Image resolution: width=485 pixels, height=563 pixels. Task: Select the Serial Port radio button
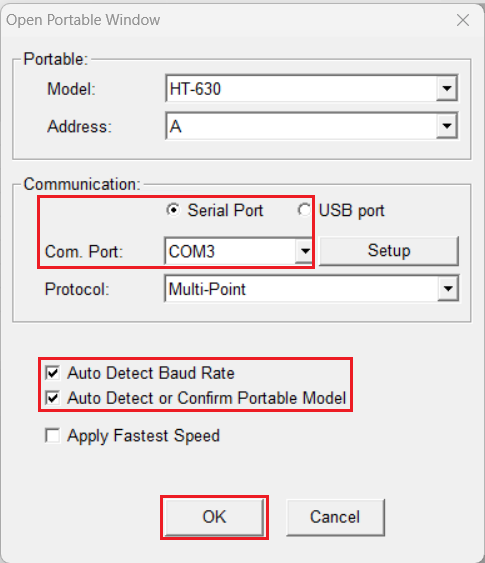pos(173,210)
